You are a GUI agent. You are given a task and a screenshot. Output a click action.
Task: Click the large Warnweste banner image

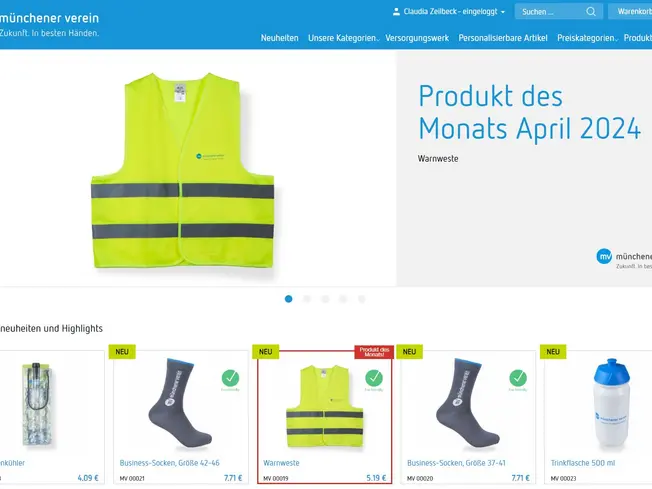click(x=183, y=170)
